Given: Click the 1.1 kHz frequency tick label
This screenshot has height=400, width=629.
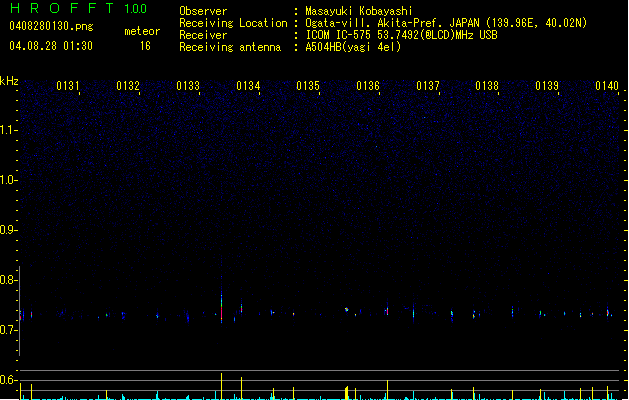Looking at the screenshot, I should coord(8,130).
